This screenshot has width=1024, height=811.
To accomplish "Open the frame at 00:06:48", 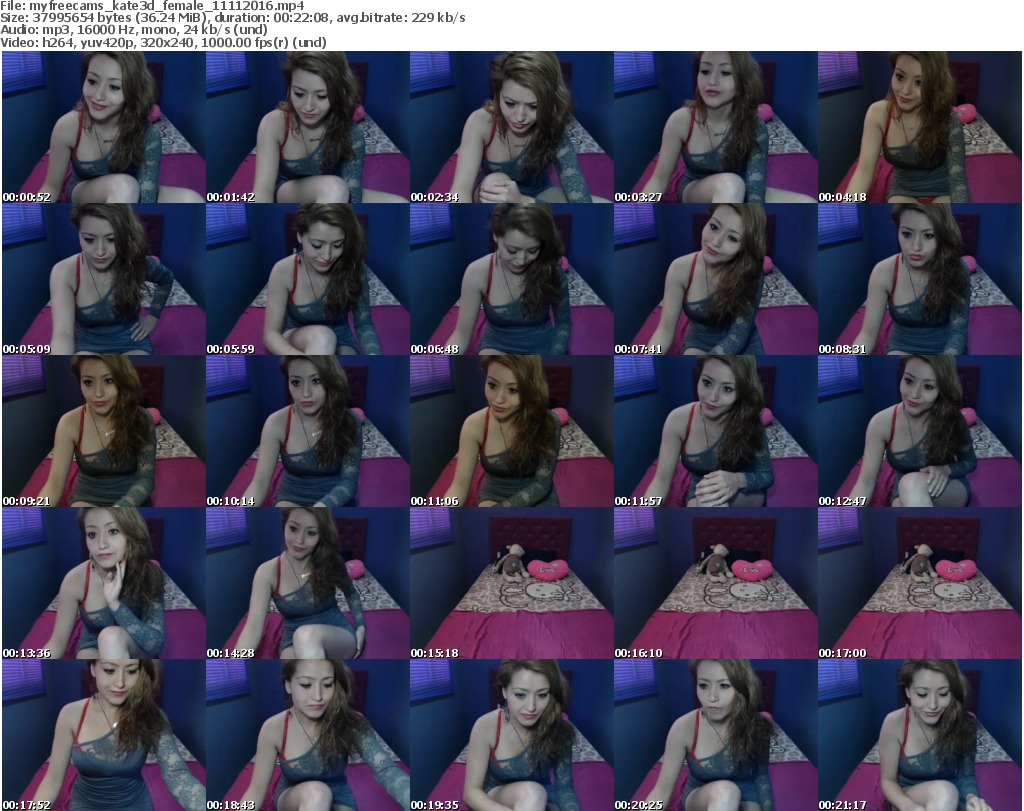I will coord(511,279).
